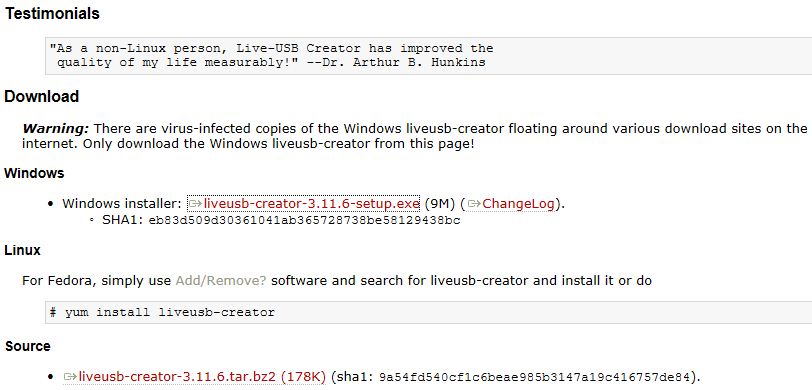The height and width of the screenshot is (390, 812).
Task: Click the Dr. Arthur B. Hunkins testimonial block
Action: click(428, 56)
